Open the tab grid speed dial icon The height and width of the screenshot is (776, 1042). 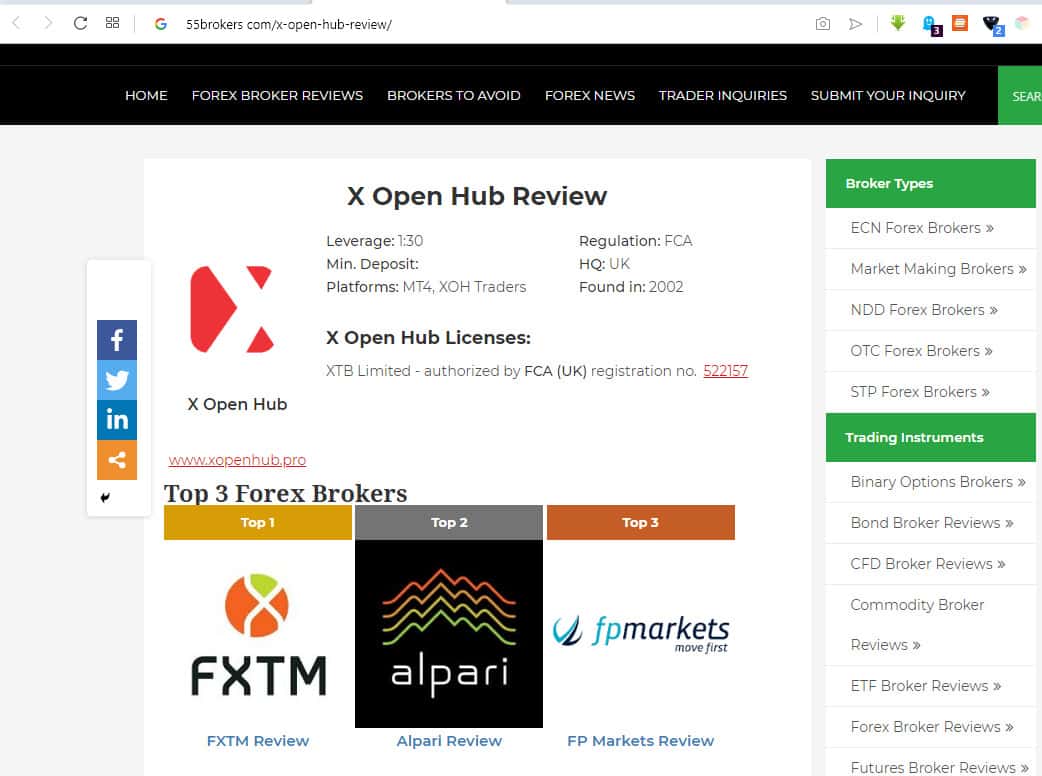112,23
